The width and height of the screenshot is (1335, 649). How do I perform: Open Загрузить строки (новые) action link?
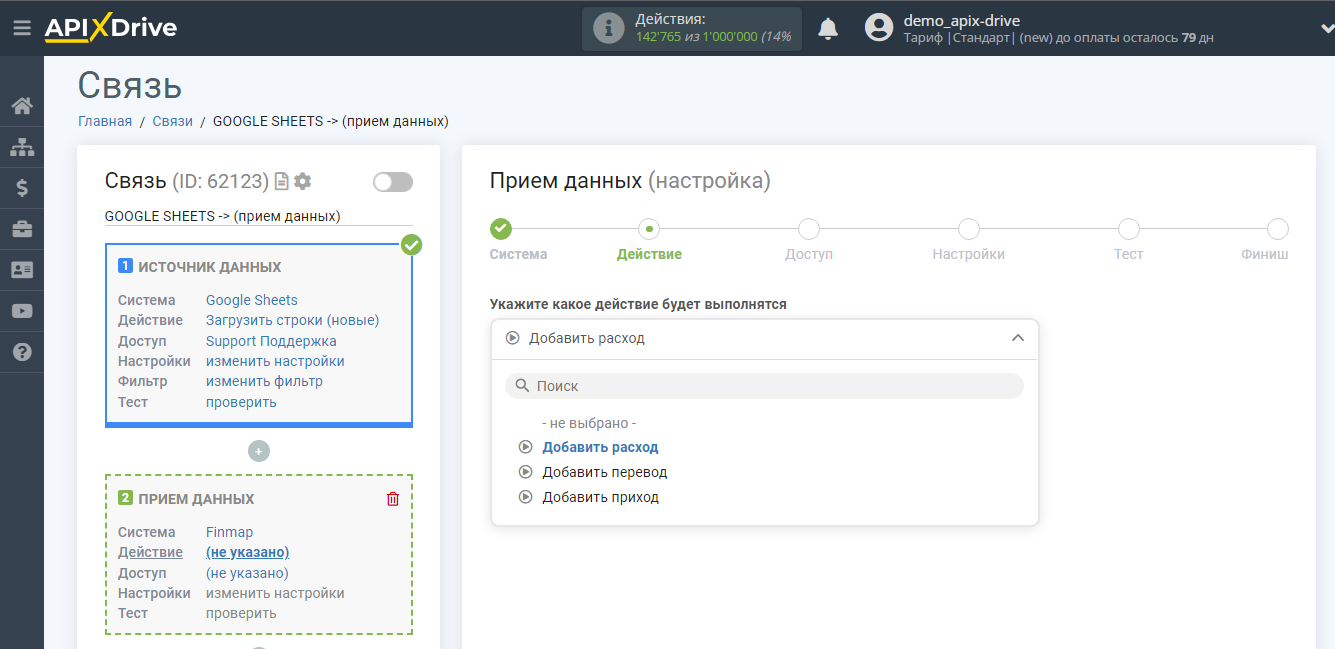[x=293, y=320]
